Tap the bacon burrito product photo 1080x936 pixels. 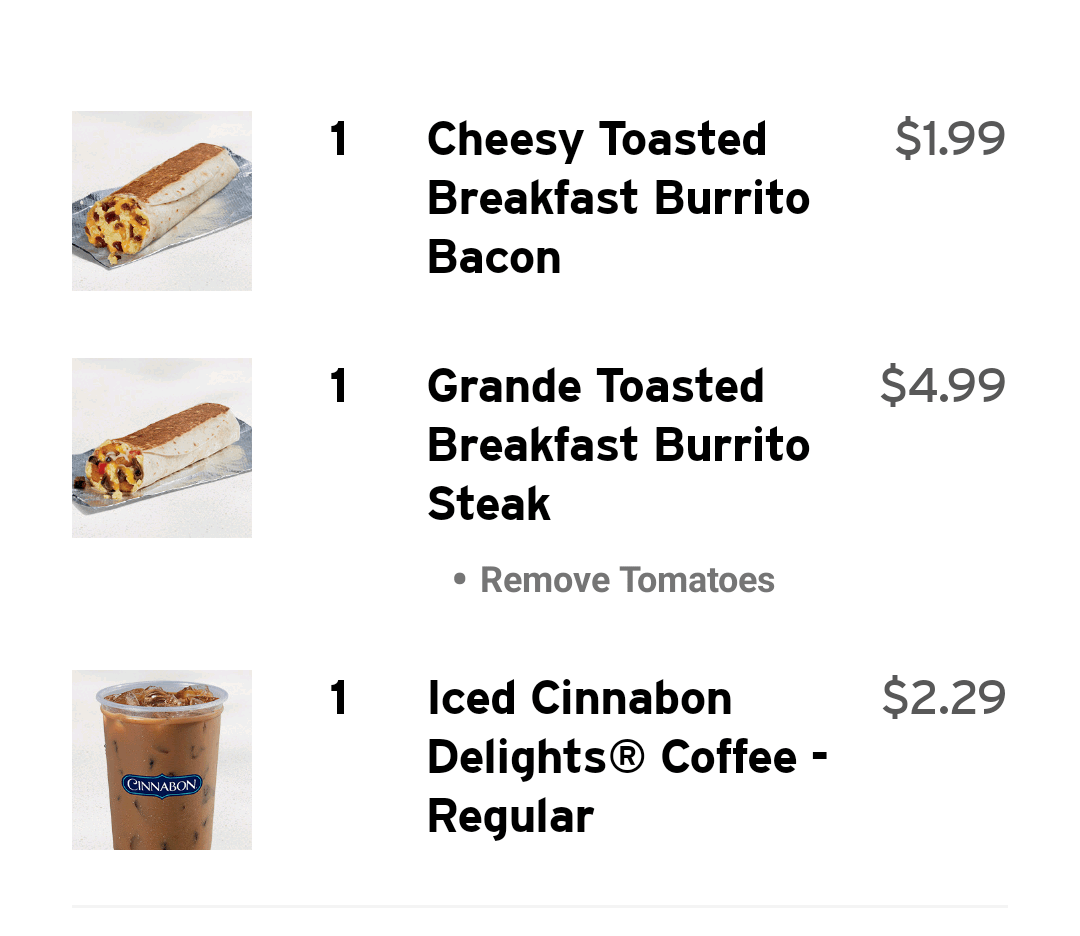point(162,201)
